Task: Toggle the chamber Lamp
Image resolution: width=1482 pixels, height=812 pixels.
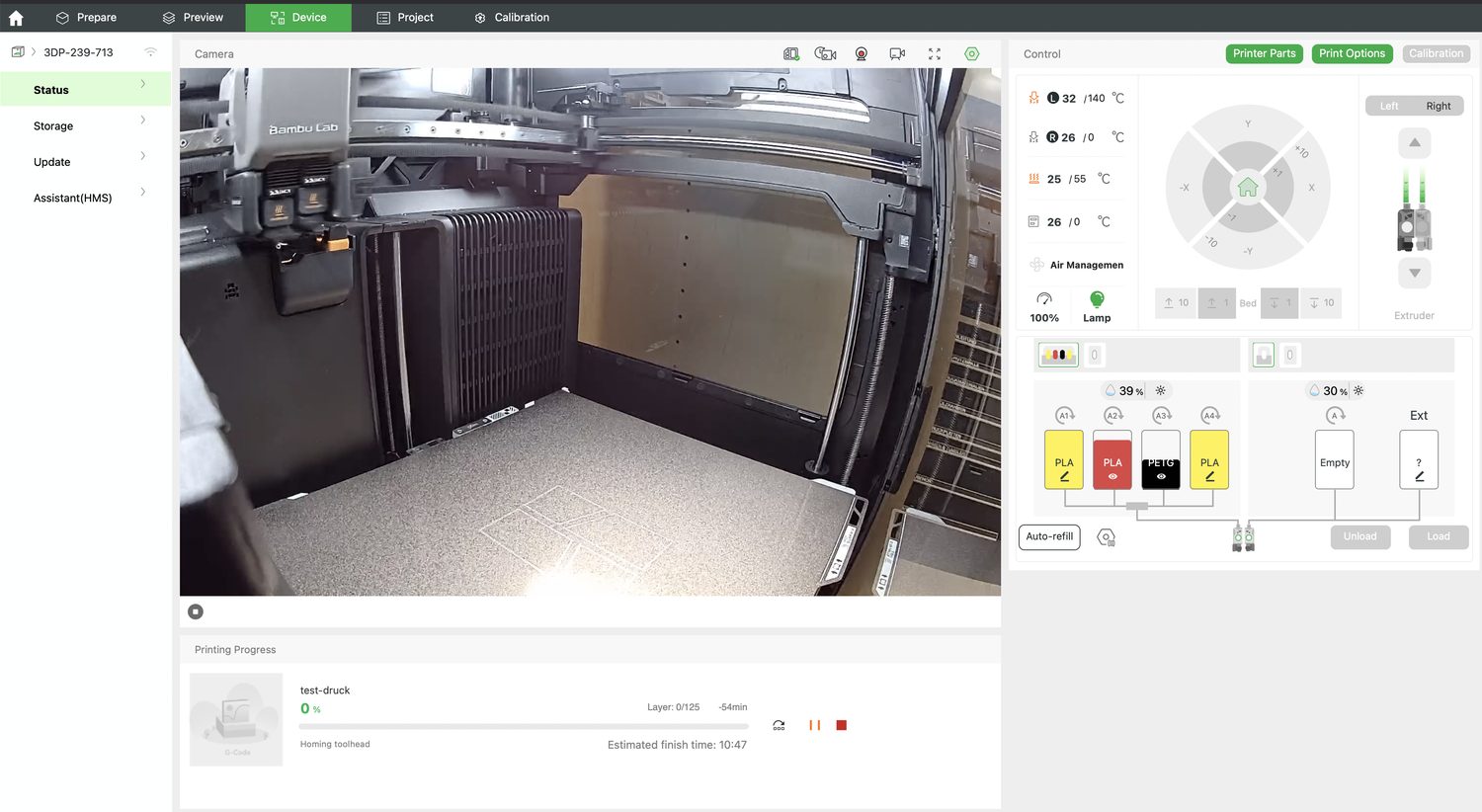Action: (1097, 306)
